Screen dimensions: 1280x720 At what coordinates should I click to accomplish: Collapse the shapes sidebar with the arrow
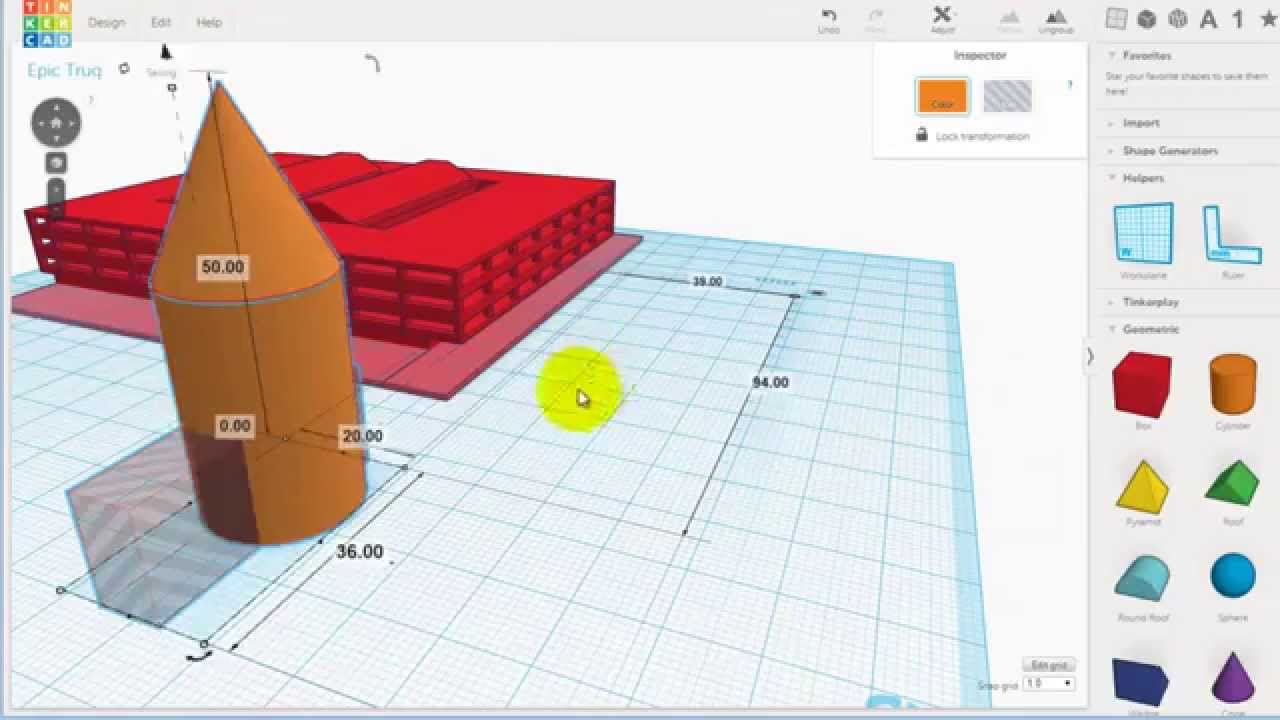[x=1090, y=356]
